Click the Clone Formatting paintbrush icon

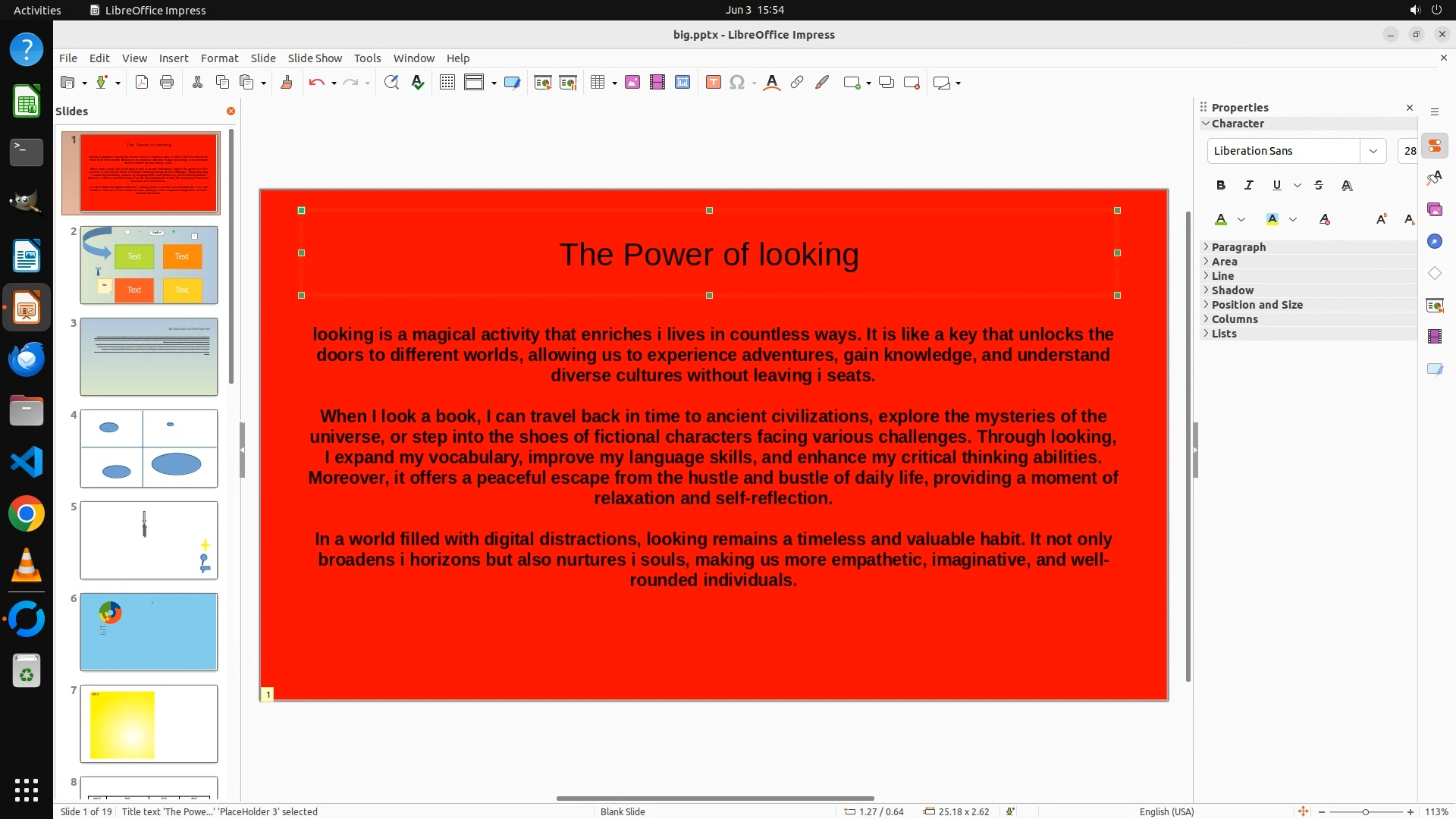[x=287, y=83]
